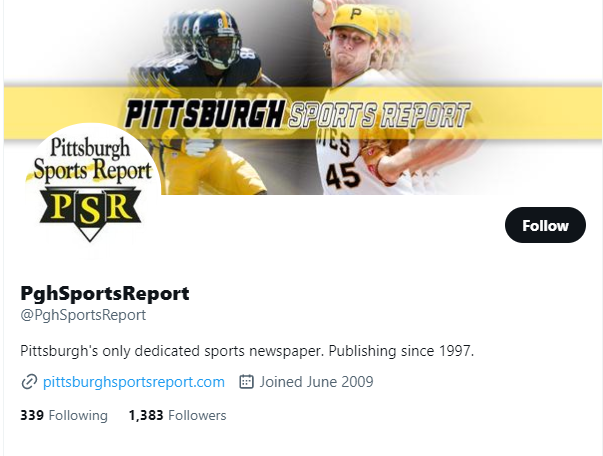
Task: Click the Joined June 2009 text
Action: (316, 382)
